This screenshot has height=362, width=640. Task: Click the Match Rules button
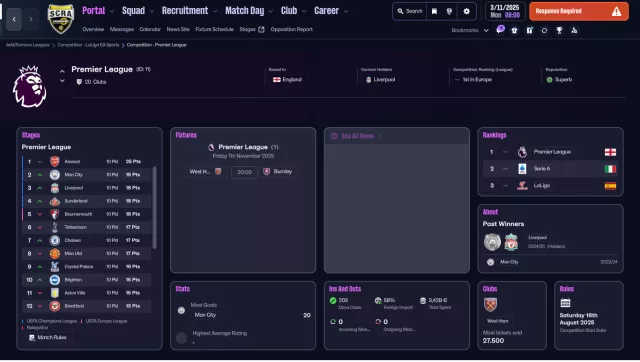(48, 338)
